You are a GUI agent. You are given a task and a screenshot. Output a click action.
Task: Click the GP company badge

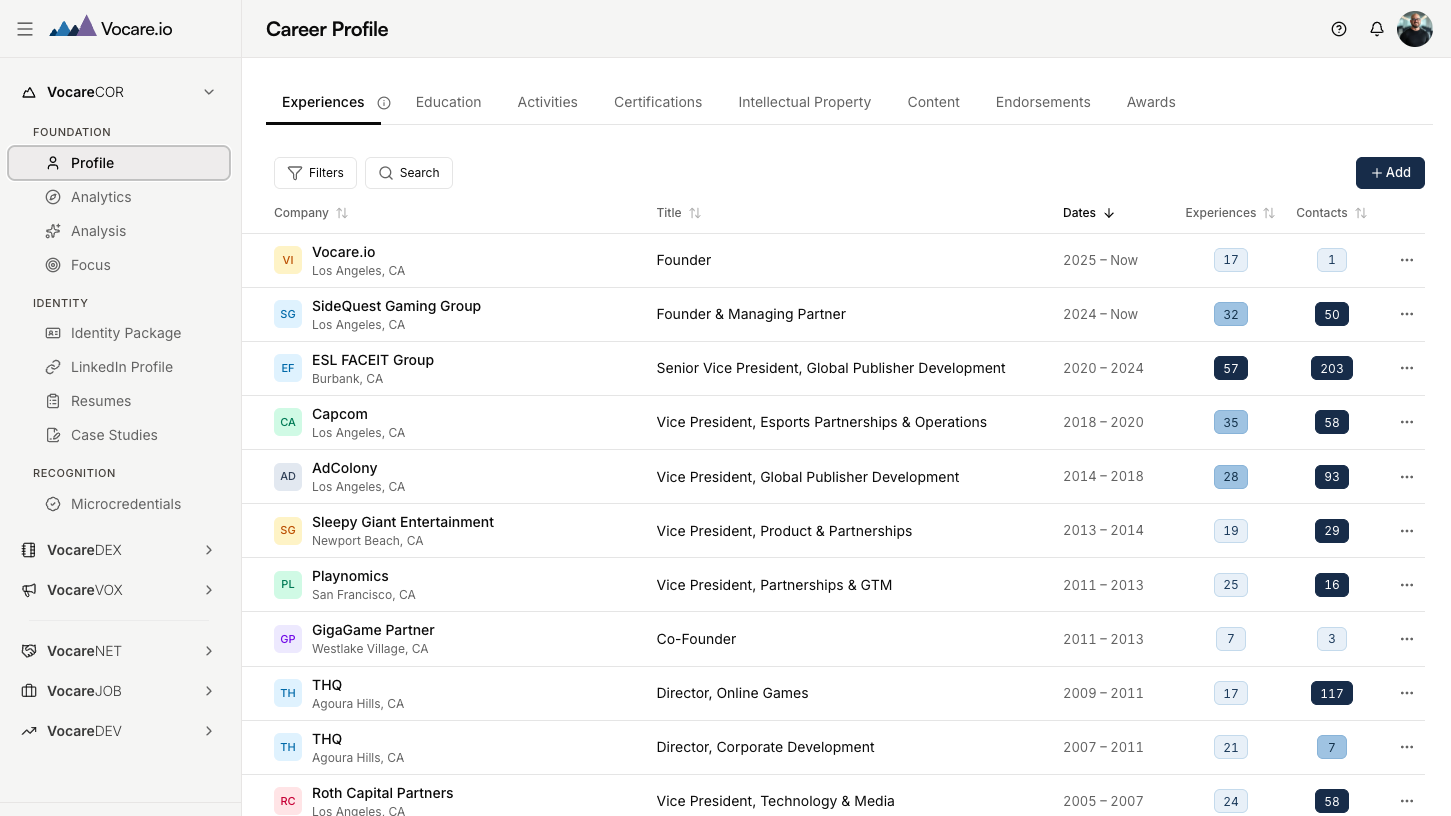coord(288,639)
